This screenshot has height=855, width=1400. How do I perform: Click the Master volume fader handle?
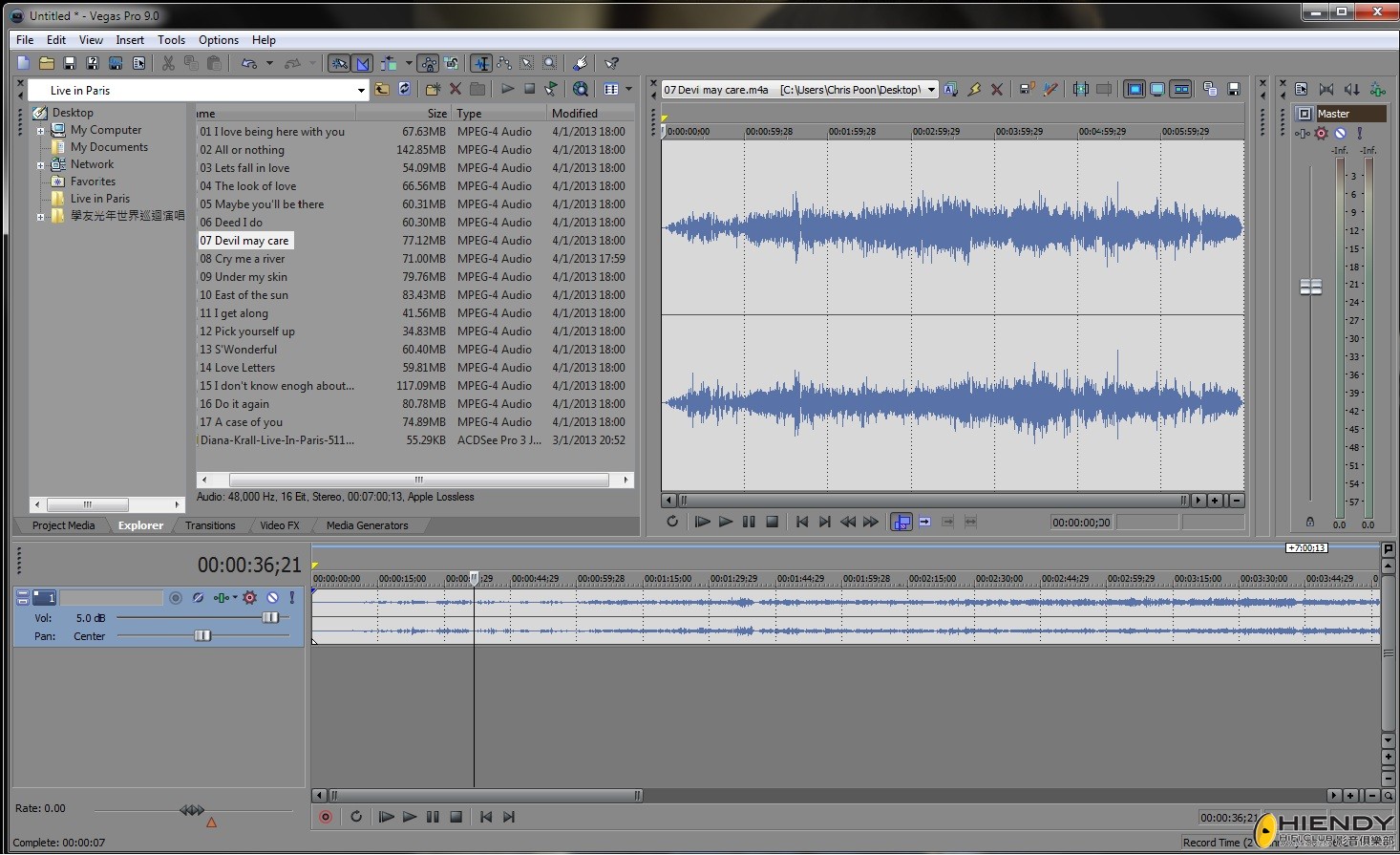click(1310, 287)
